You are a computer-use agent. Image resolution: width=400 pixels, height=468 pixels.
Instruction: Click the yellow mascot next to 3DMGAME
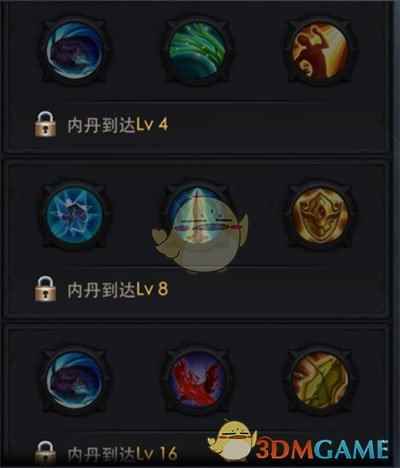[x=232, y=440]
